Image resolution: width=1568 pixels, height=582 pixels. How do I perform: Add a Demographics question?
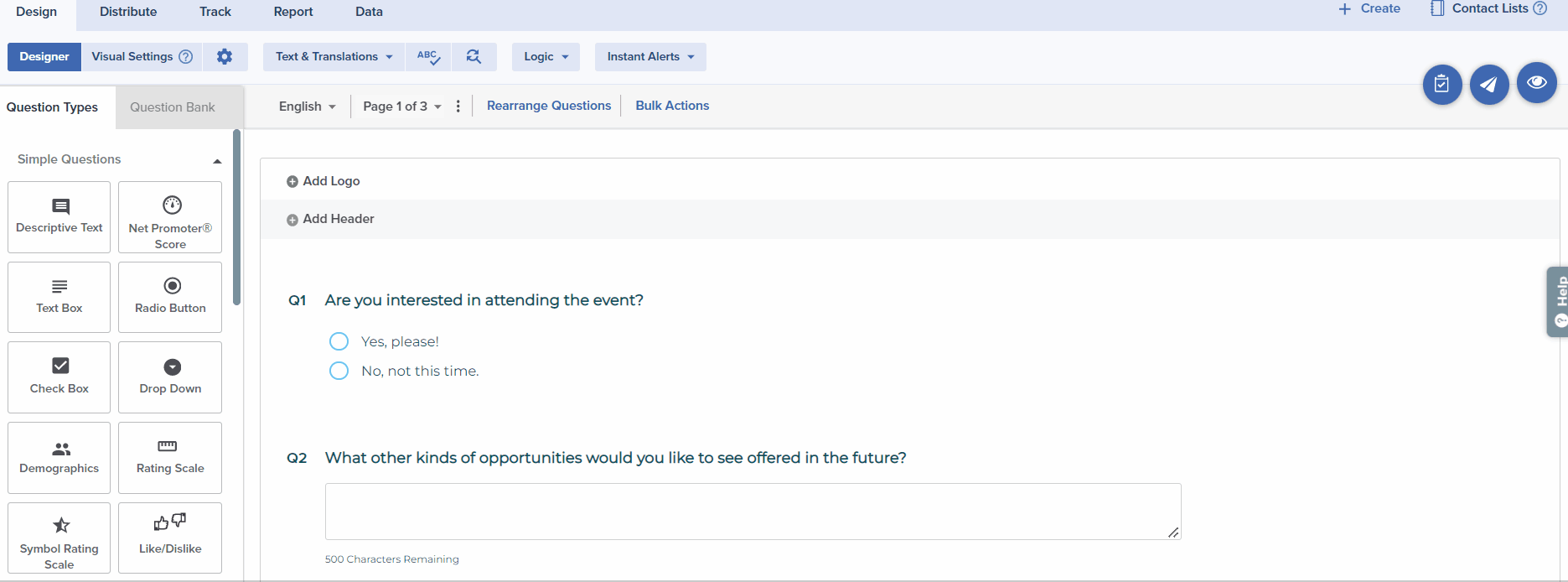[x=58, y=457]
